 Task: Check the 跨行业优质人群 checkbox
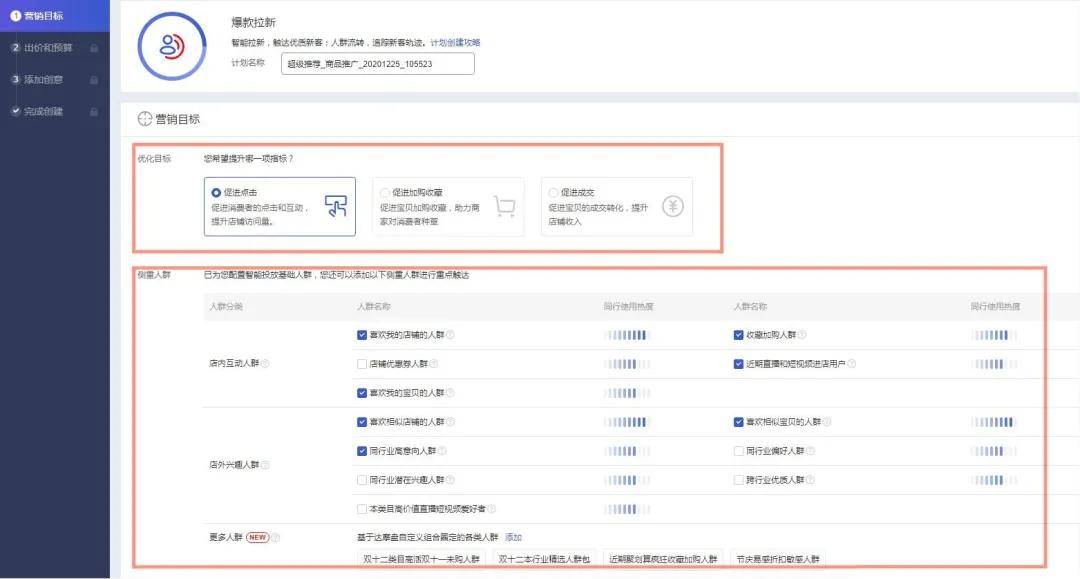point(738,480)
